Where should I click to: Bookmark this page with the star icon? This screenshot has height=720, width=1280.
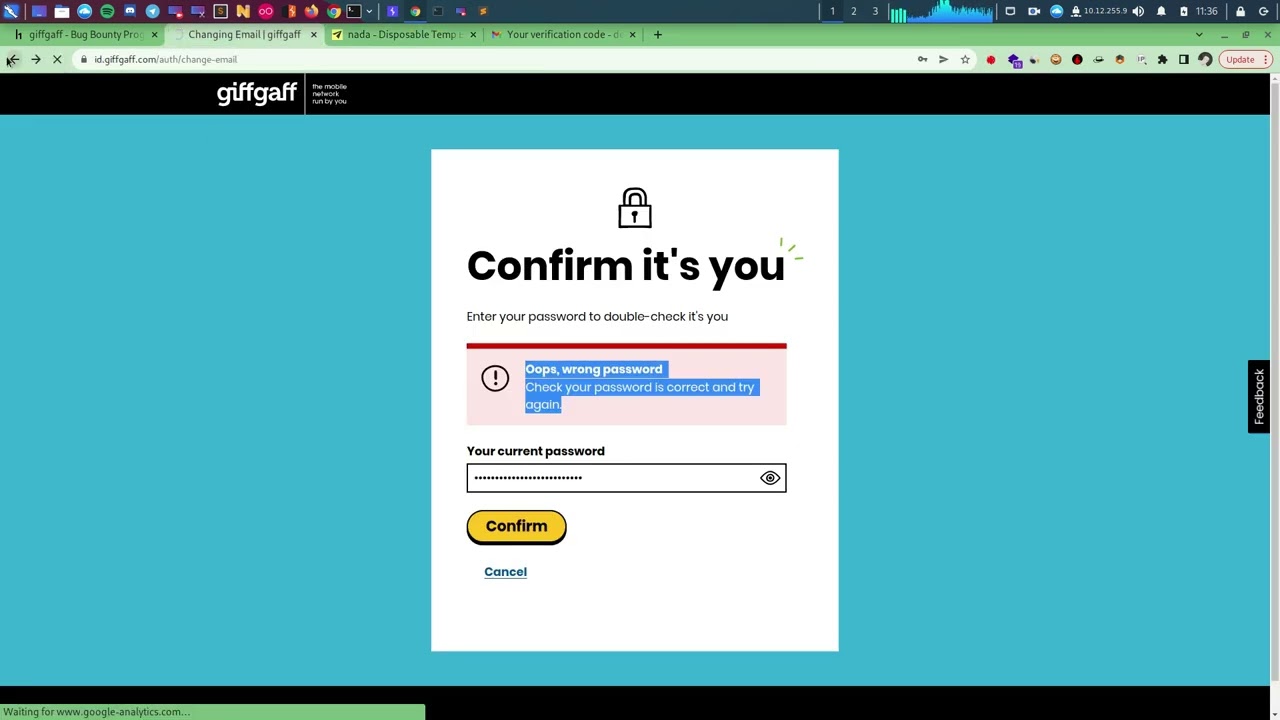(x=965, y=59)
